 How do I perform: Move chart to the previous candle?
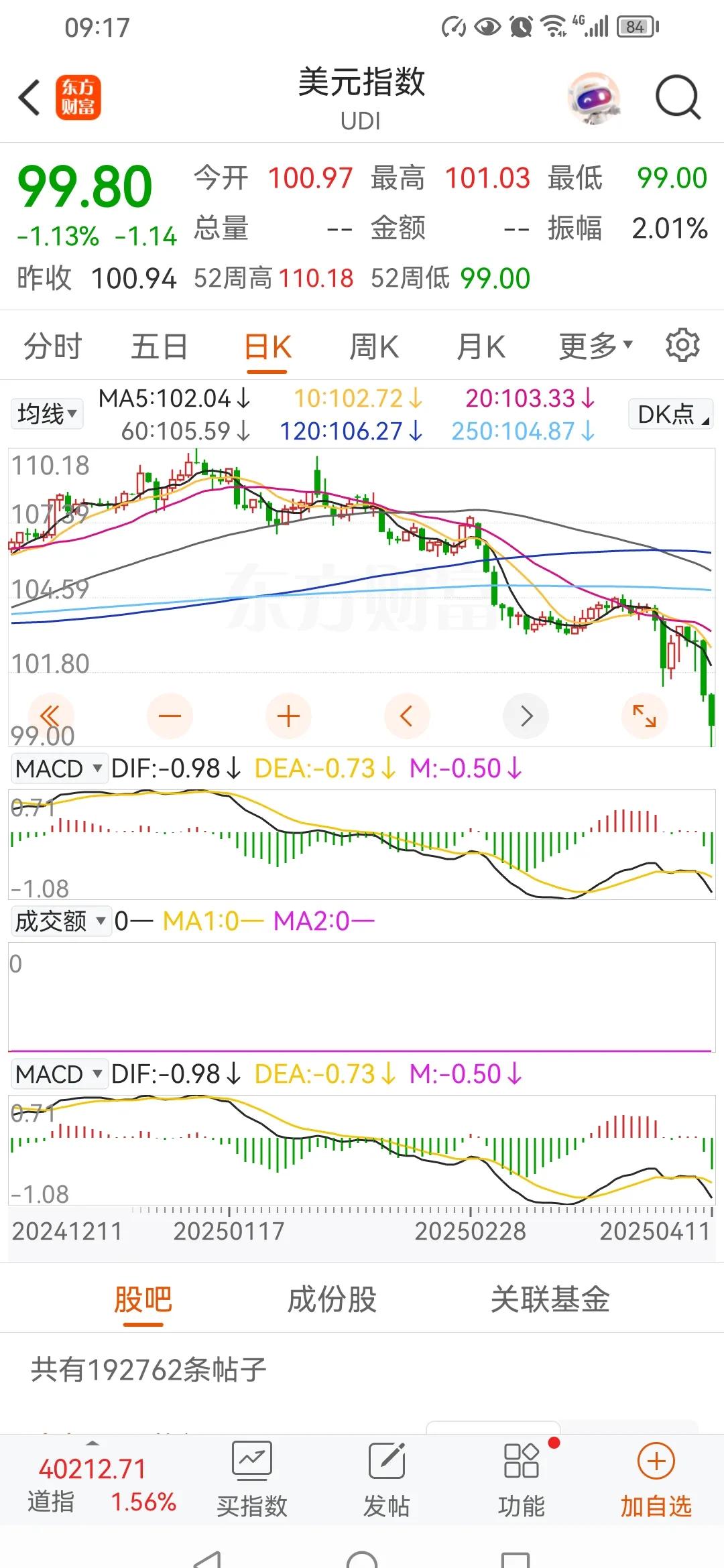tap(406, 716)
